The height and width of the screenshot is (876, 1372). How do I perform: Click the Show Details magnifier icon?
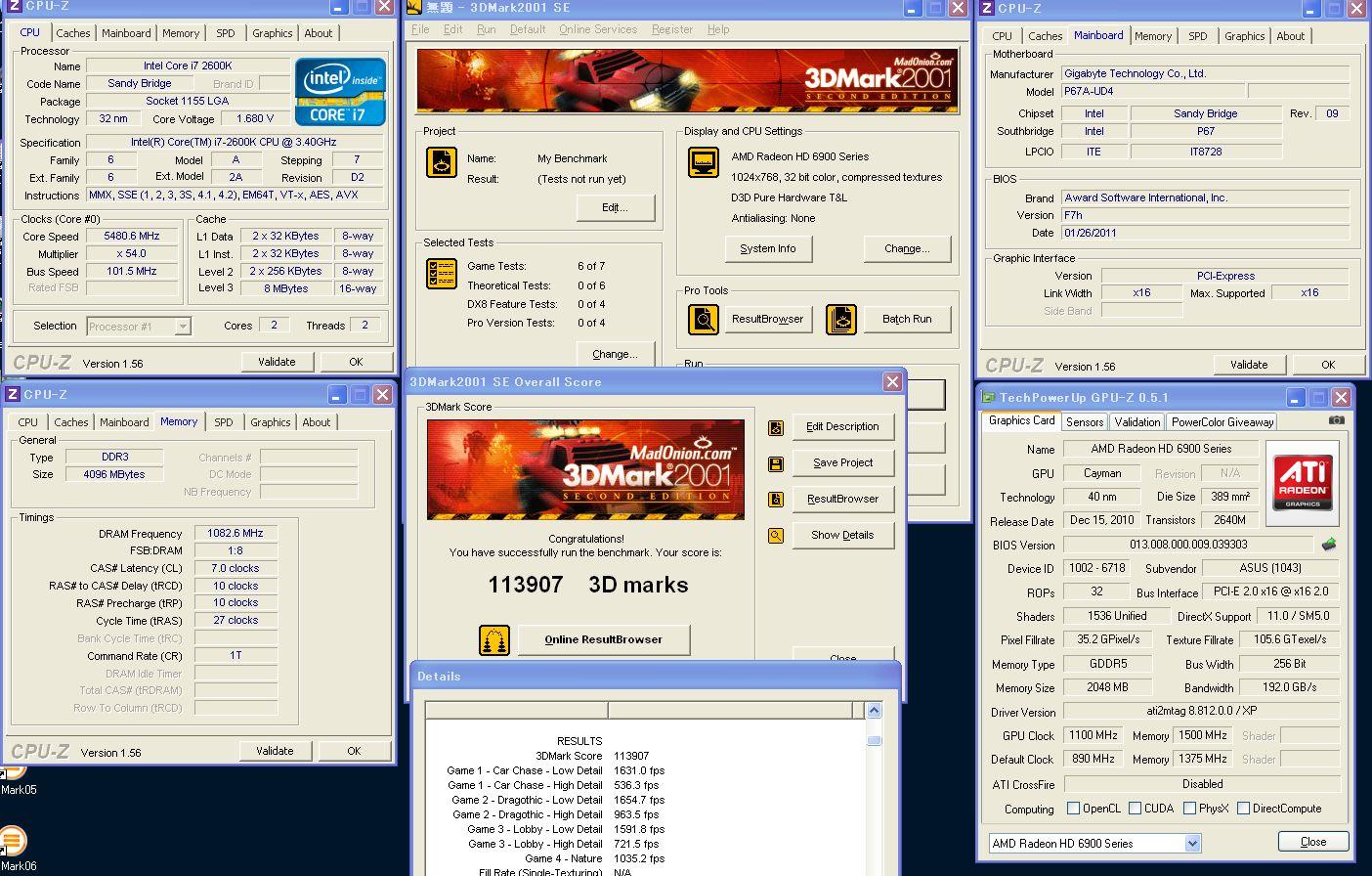[776, 536]
